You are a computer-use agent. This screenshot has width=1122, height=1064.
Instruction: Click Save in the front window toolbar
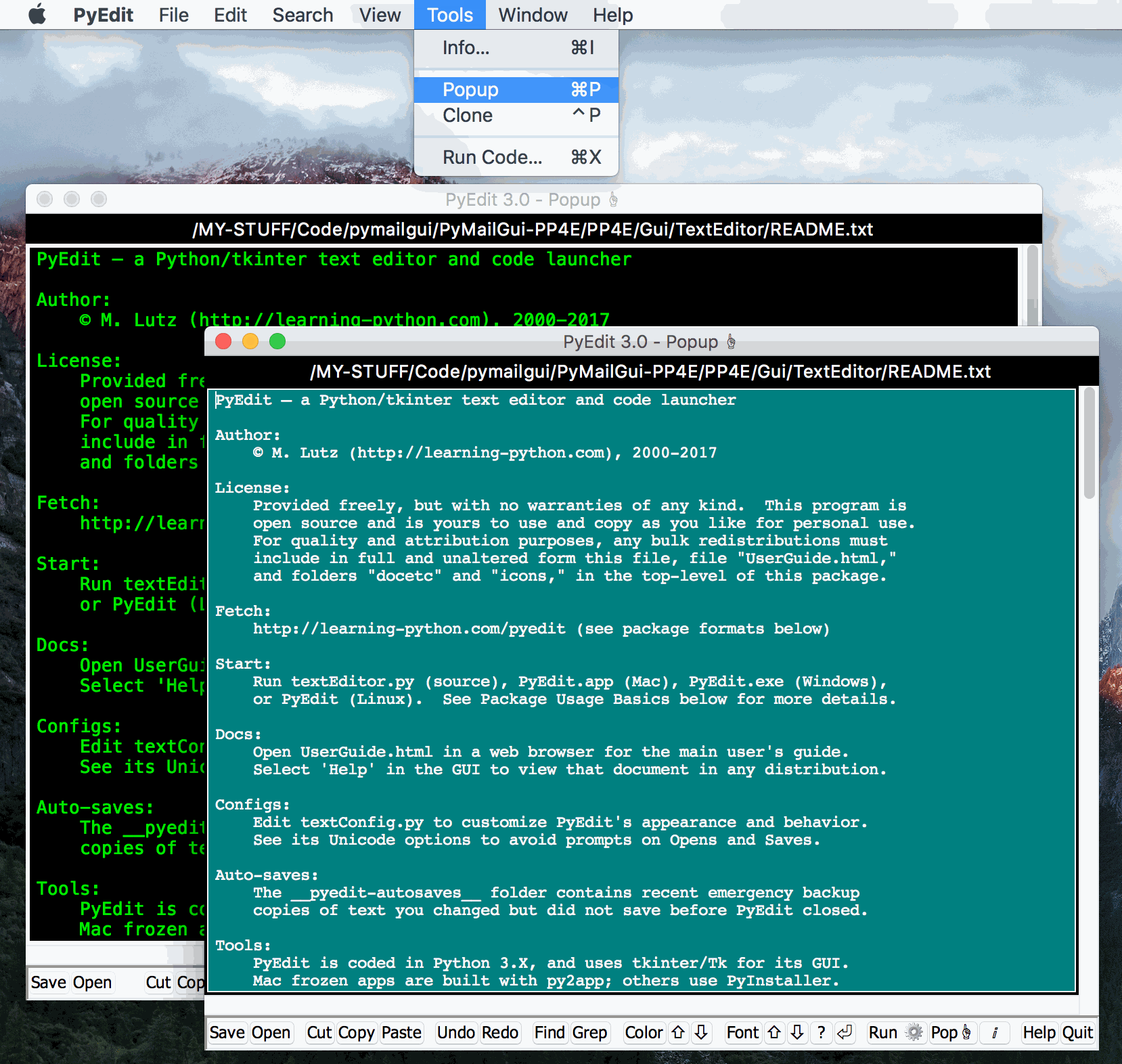pos(227,1032)
